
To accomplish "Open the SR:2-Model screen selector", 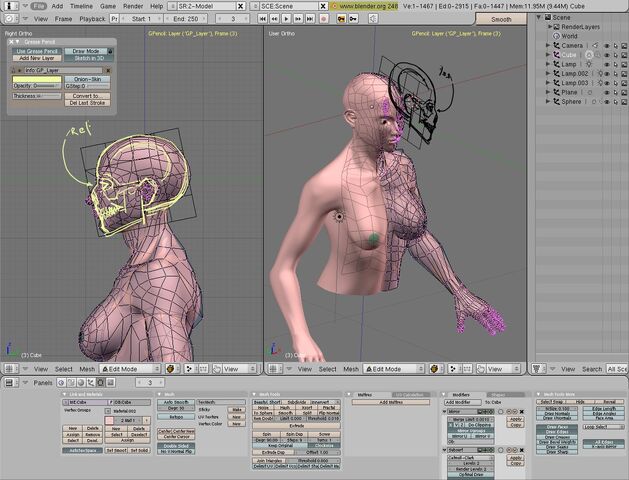I will point(172,6).
